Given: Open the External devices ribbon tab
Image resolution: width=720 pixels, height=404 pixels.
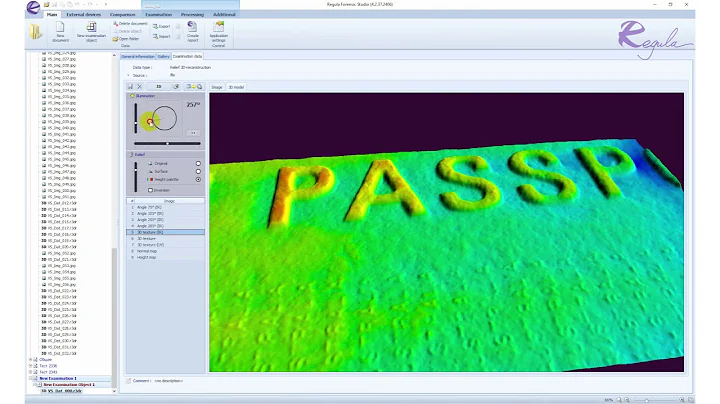Looking at the screenshot, I should coord(84,15).
